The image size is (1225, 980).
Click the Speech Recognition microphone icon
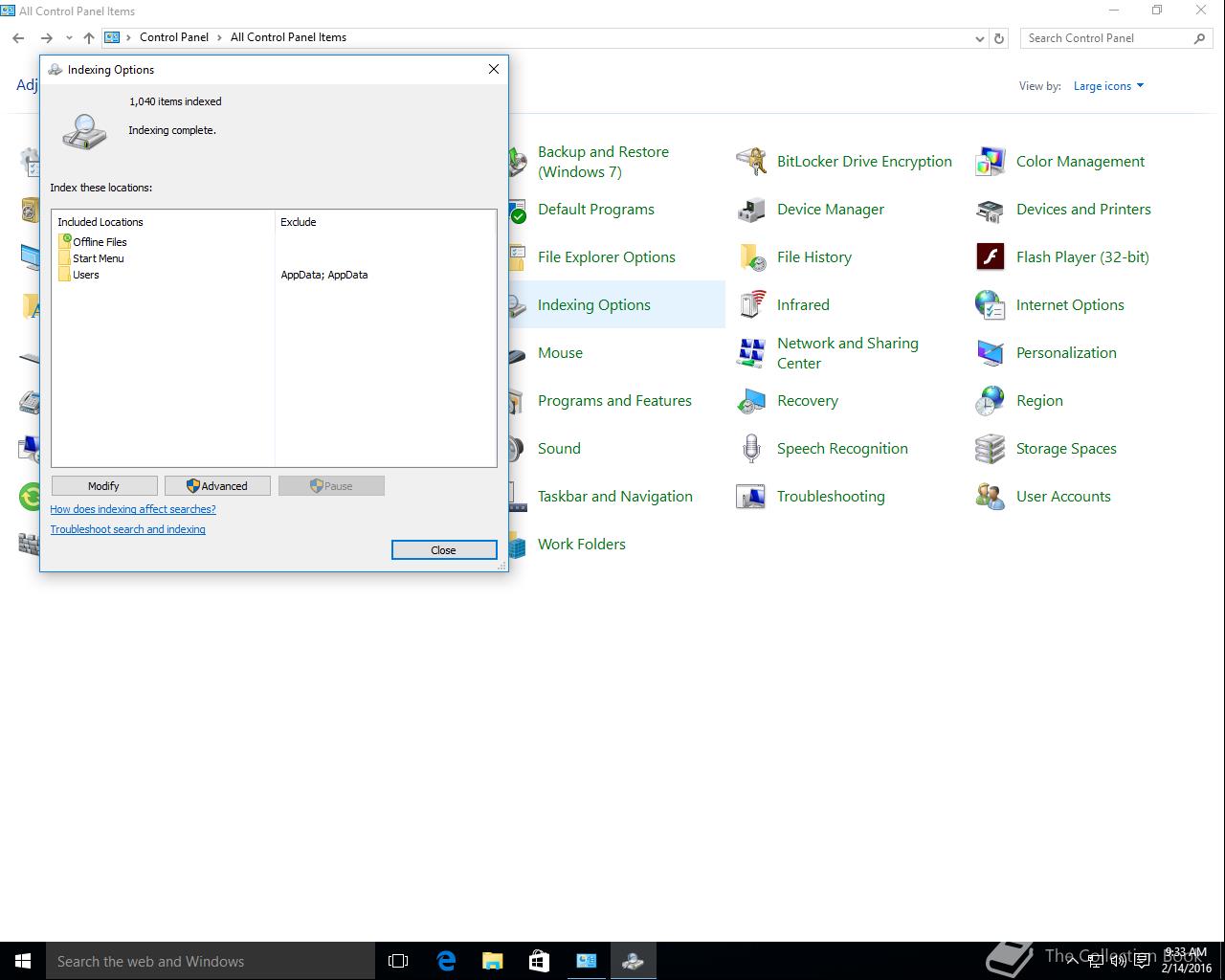(x=751, y=449)
